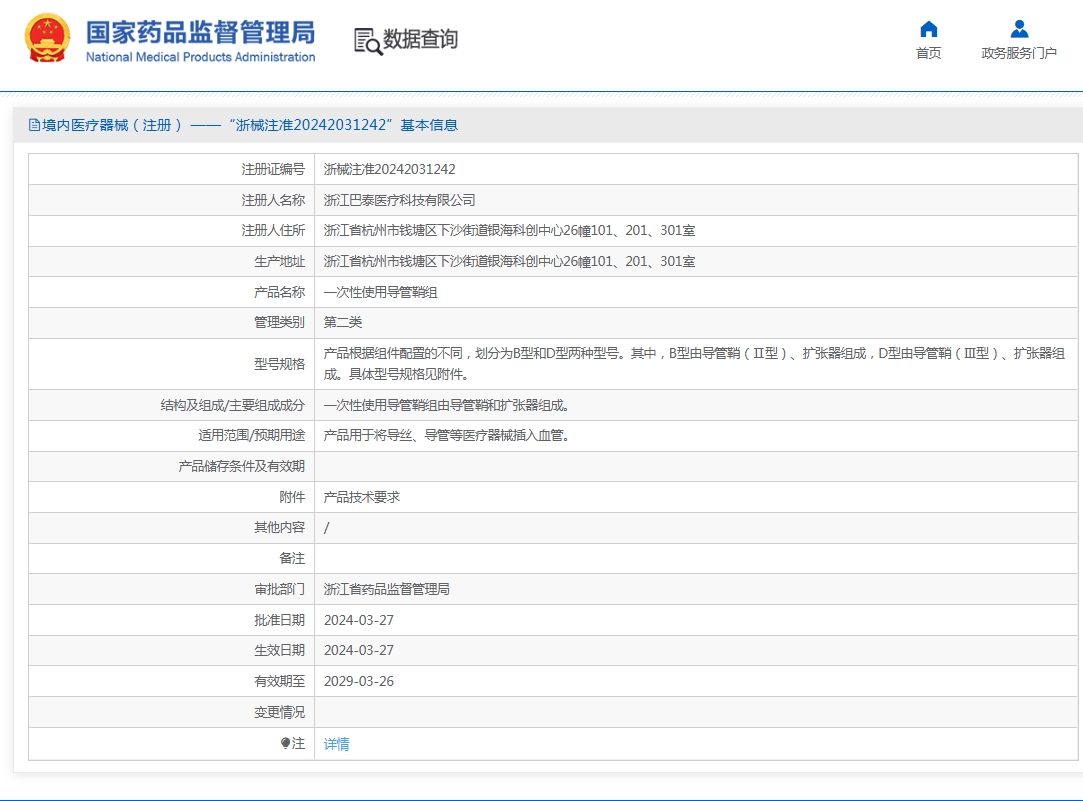Click the 批准日期 label

[x=279, y=620]
